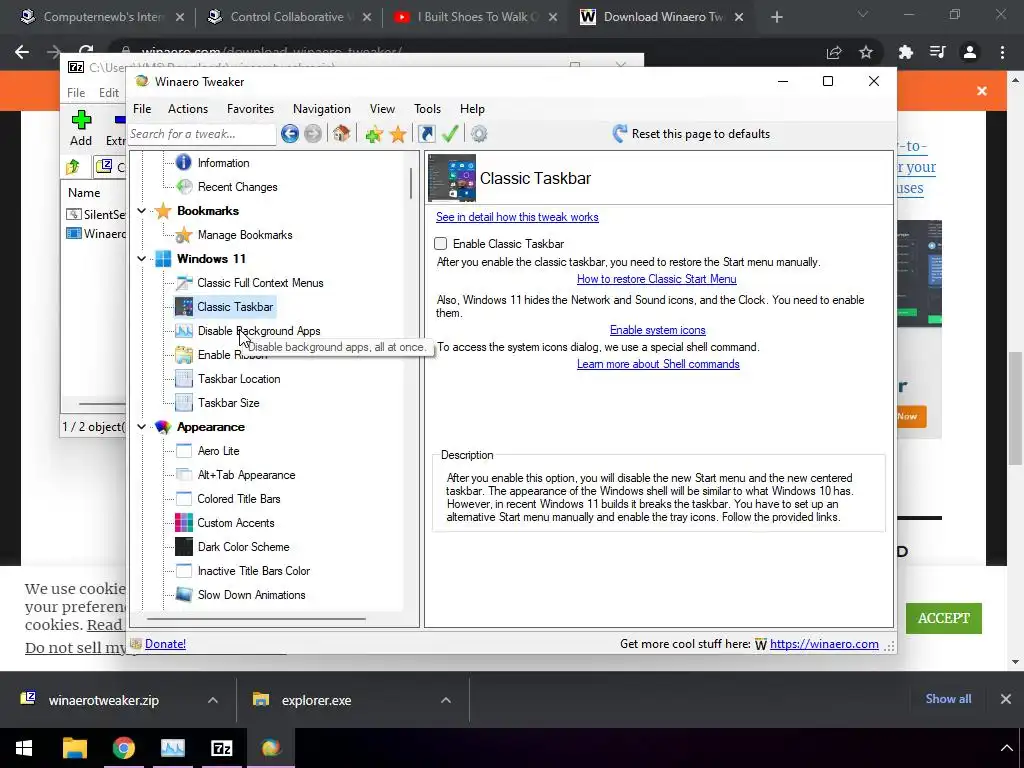Select Taskbar Size tweak

point(228,403)
